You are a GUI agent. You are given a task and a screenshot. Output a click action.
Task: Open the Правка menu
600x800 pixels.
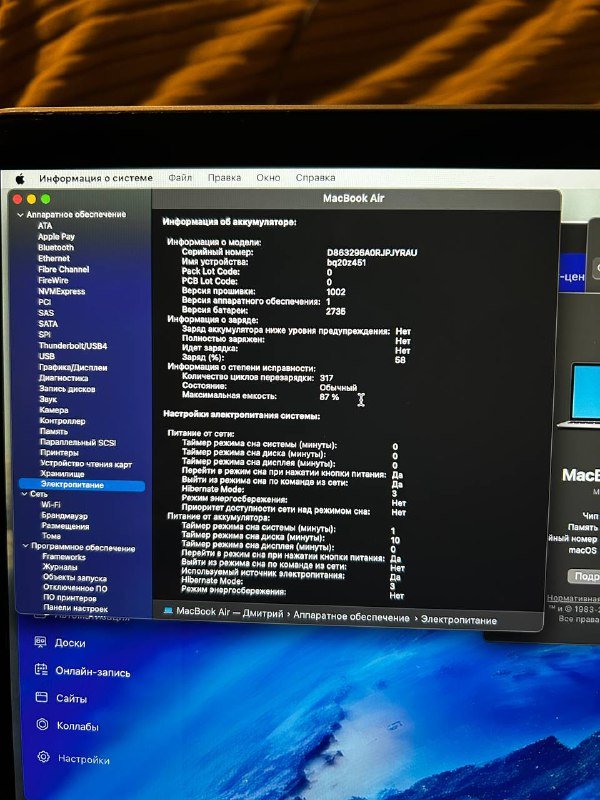coord(224,178)
